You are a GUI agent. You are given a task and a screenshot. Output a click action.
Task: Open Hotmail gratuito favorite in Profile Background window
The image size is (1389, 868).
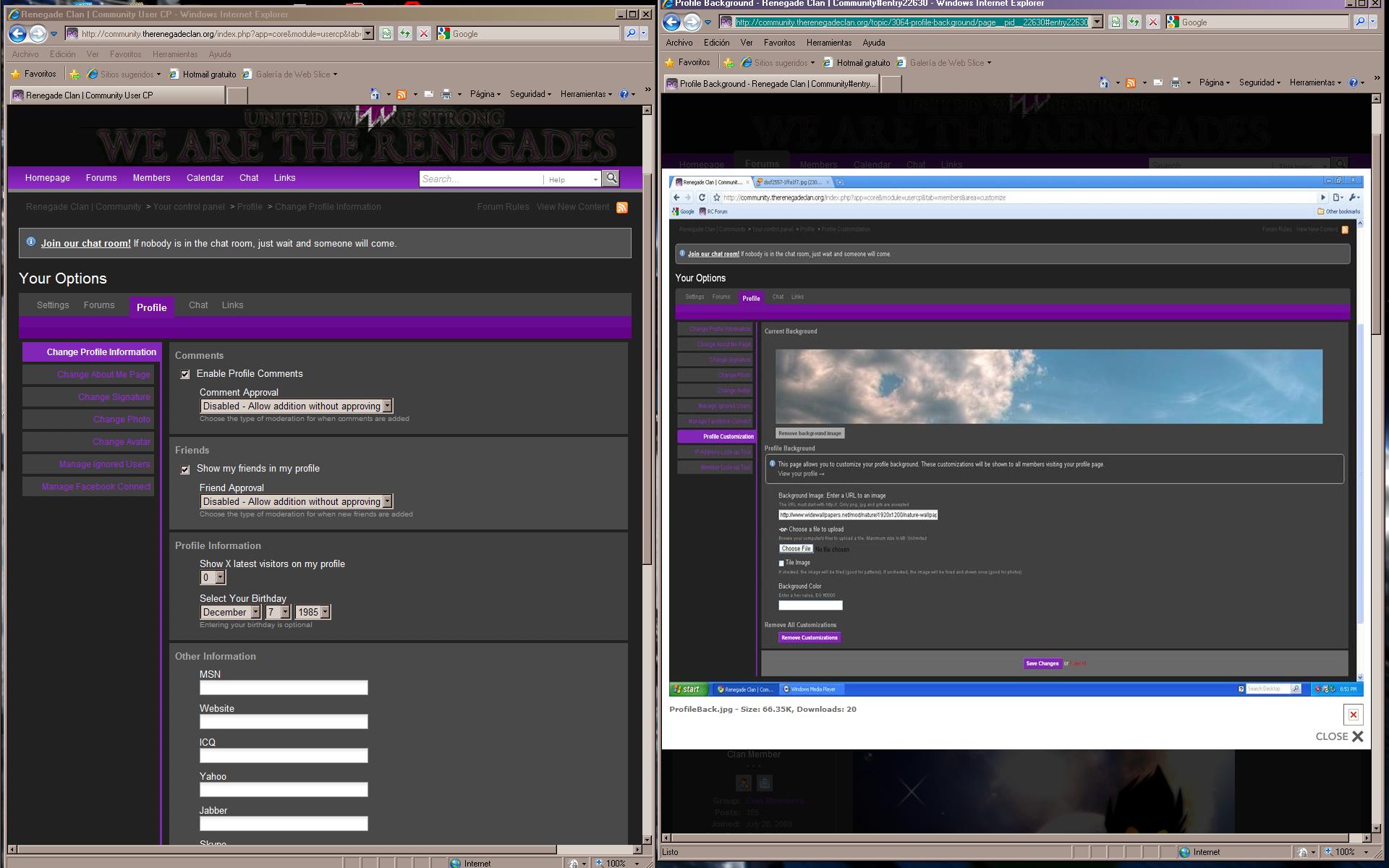pyautogui.click(x=857, y=63)
